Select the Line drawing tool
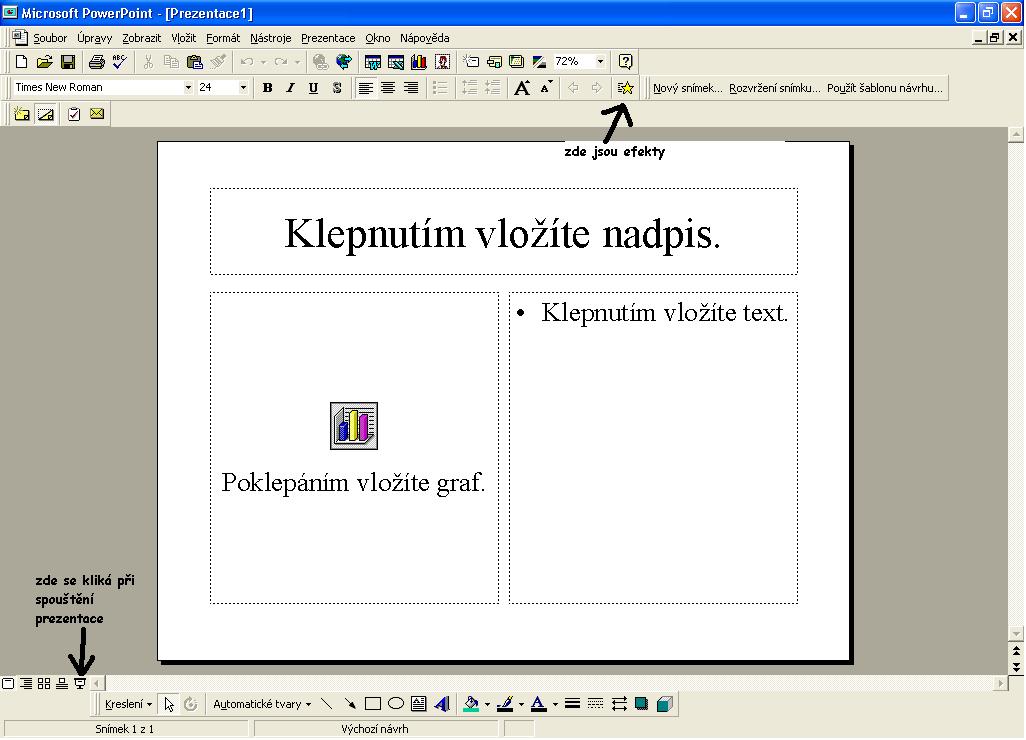The width and height of the screenshot is (1026, 740). click(327, 704)
